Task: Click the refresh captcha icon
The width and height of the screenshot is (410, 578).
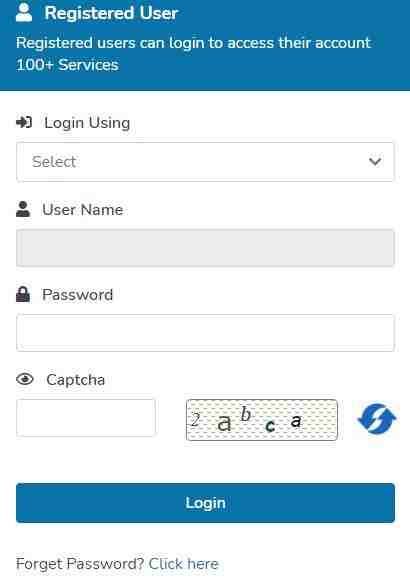Action: (377, 418)
